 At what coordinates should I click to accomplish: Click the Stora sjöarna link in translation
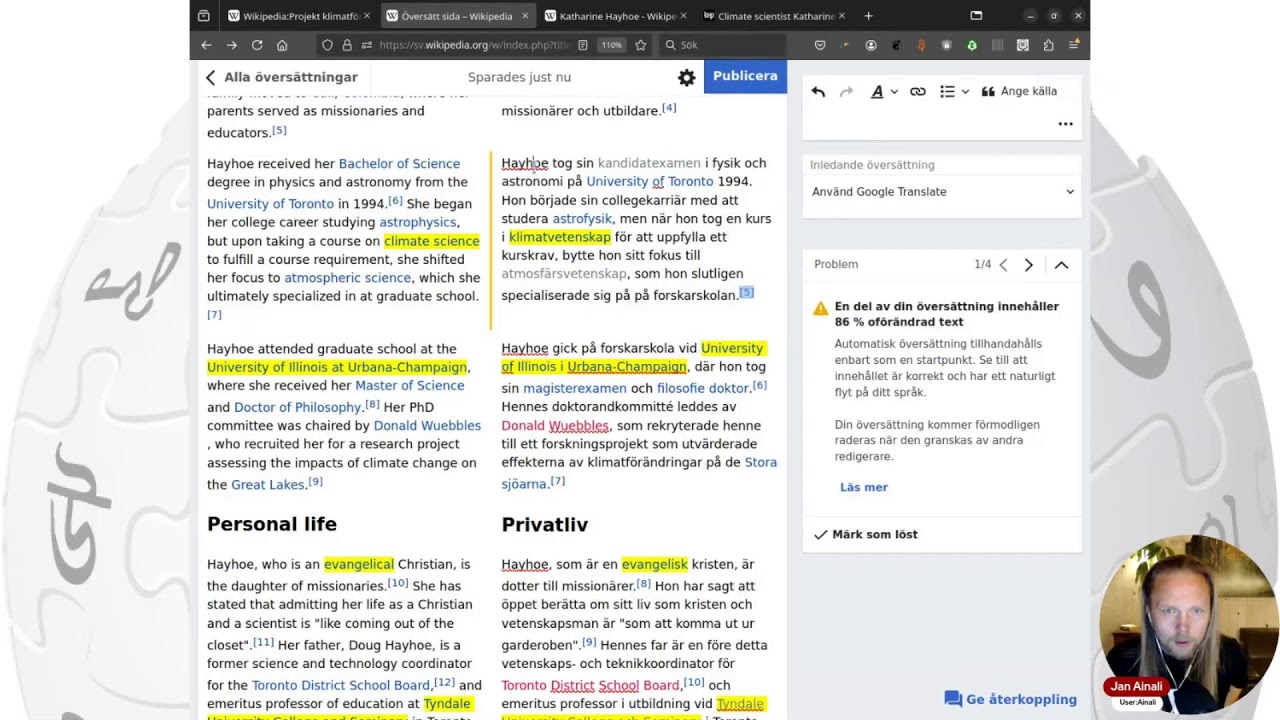tap(639, 473)
